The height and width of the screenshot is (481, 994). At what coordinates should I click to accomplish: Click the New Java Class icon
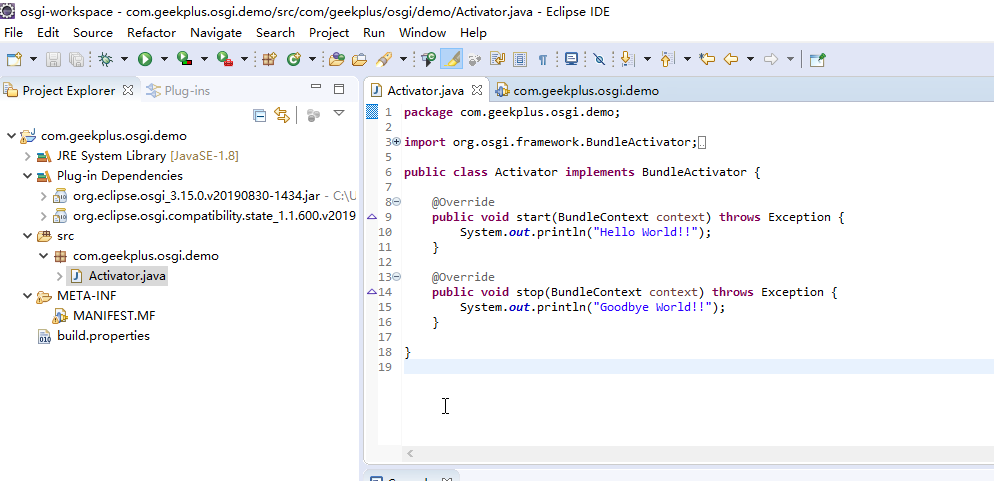point(294,60)
